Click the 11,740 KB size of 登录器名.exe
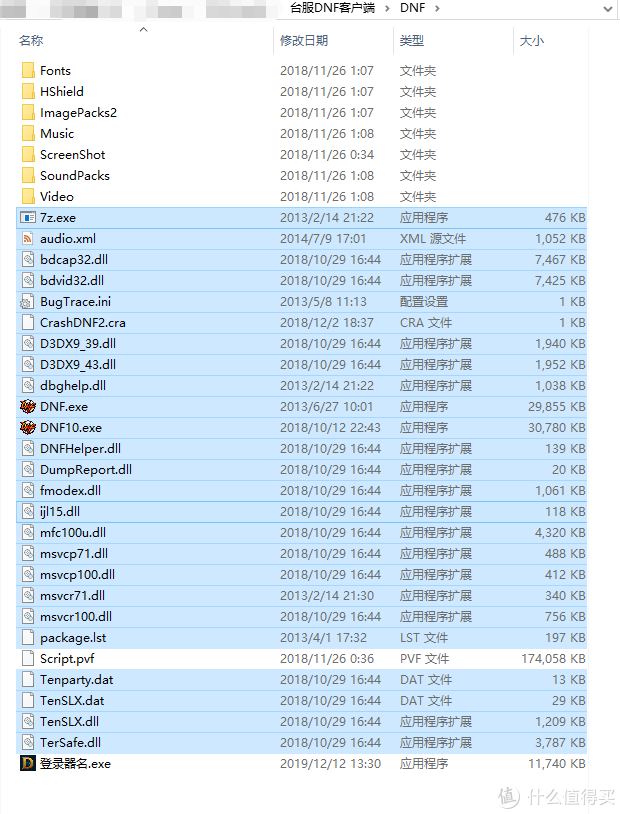 (x=557, y=764)
